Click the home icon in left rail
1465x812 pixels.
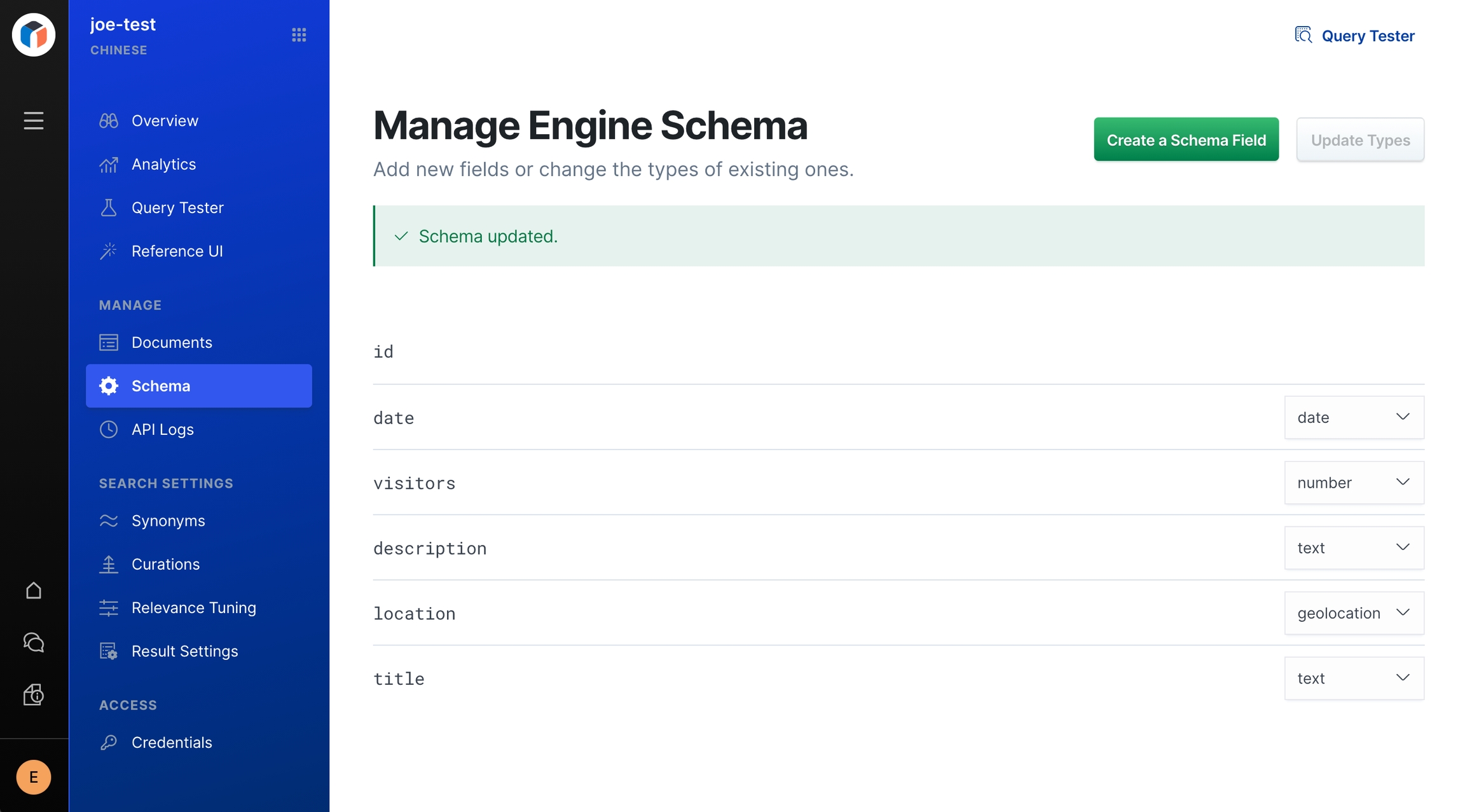click(x=34, y=591)
